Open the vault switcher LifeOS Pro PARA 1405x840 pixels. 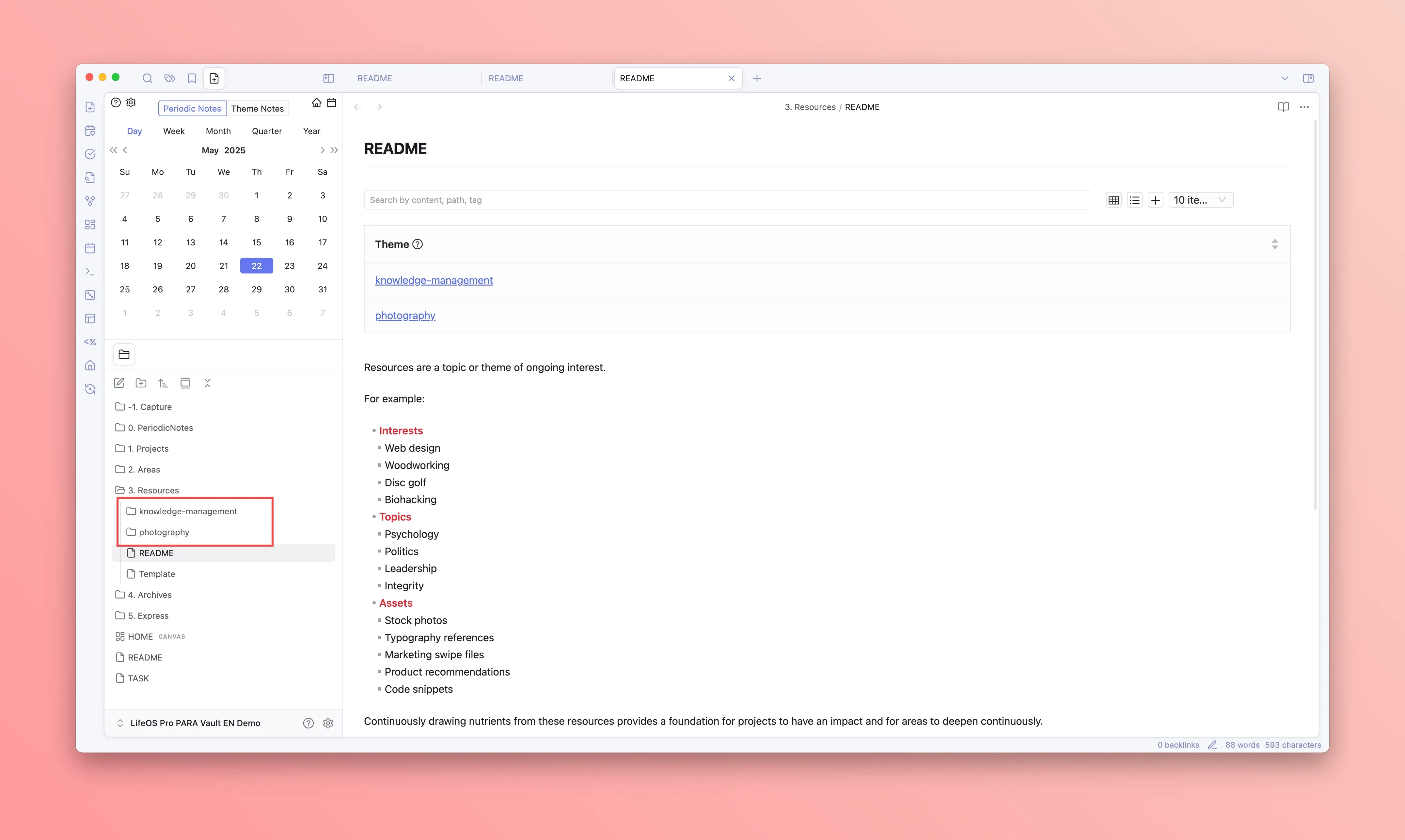point(195,723)
